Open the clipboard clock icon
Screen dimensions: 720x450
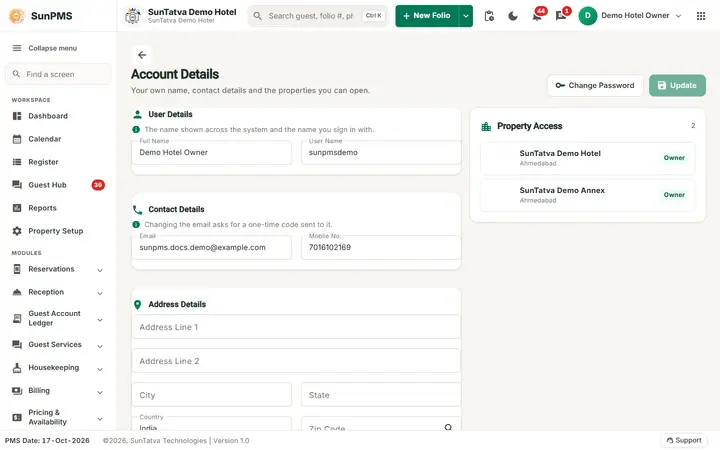point(489,16)
